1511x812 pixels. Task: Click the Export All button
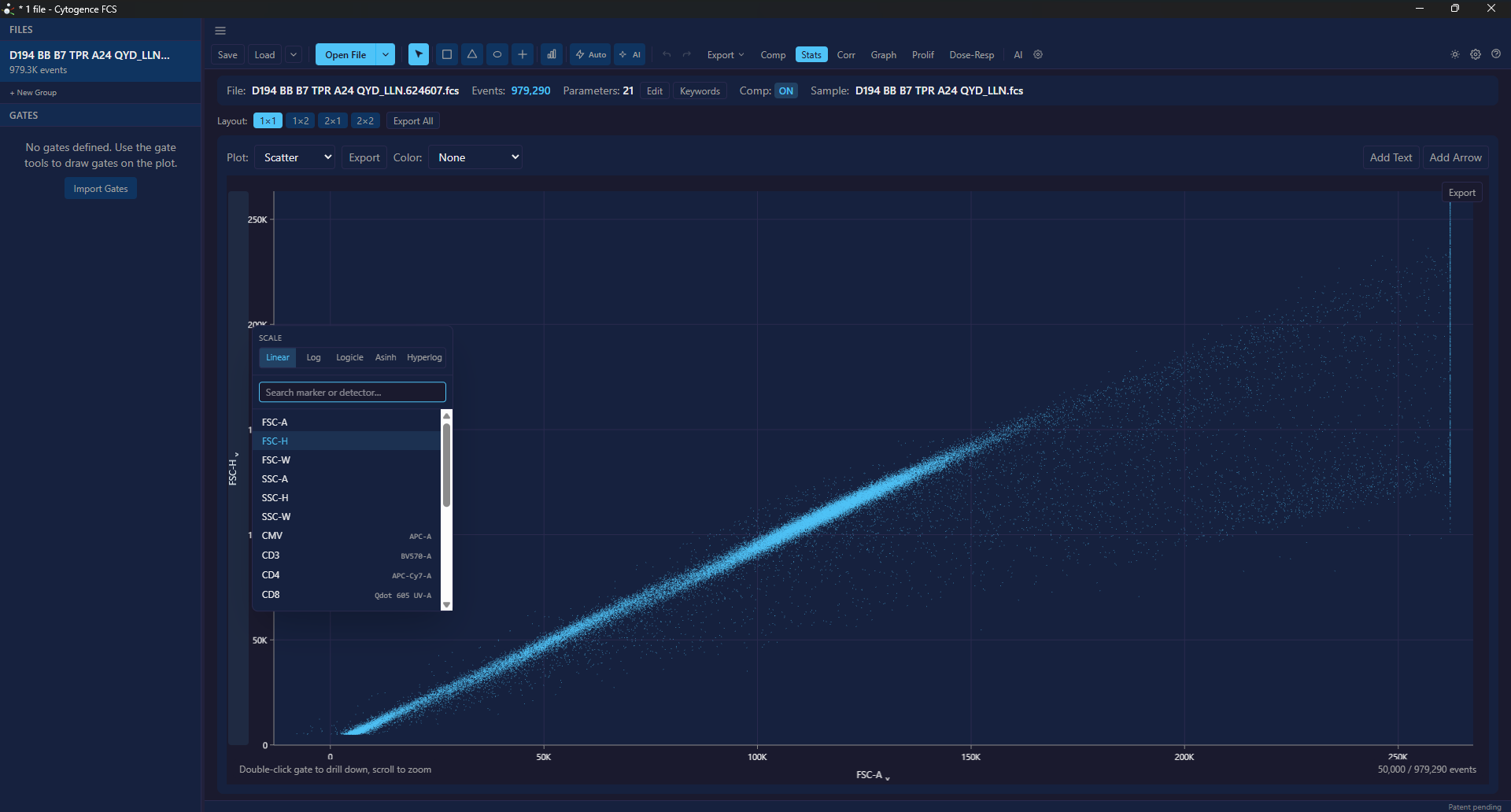(413, 120)
